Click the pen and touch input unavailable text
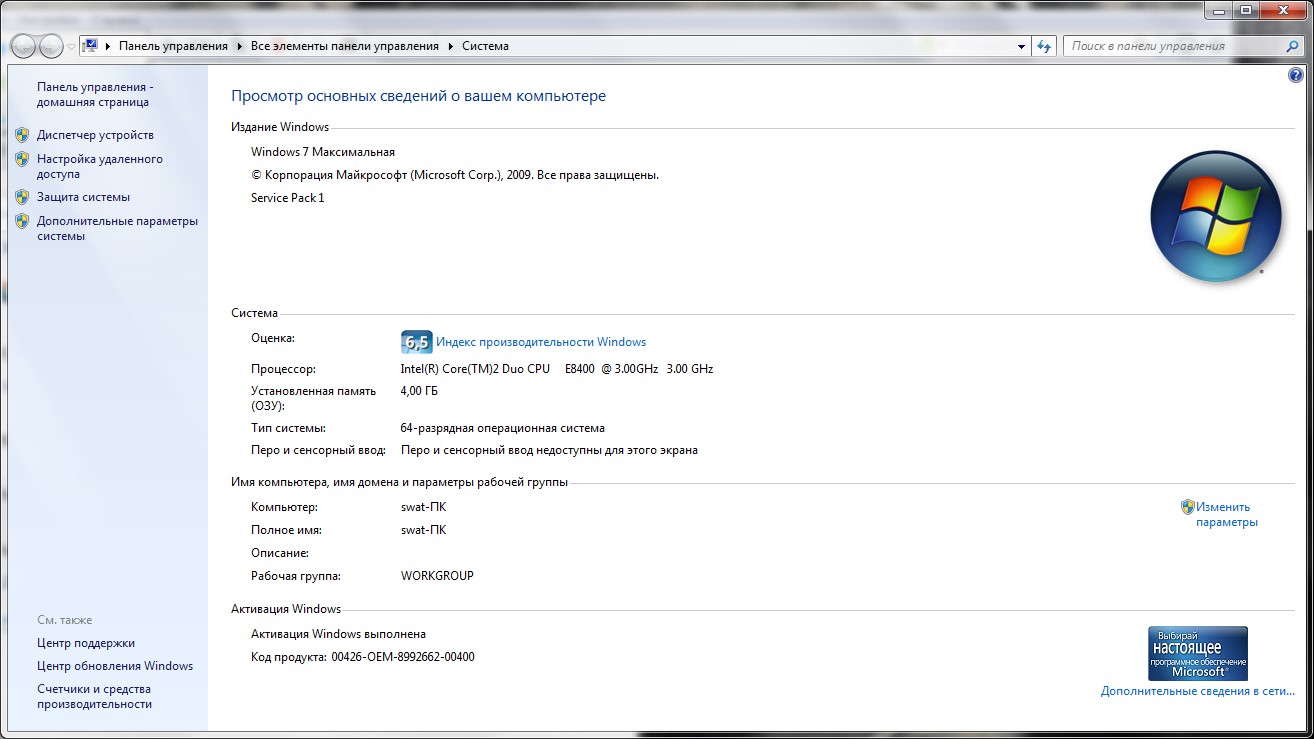This screenshot has width=1314, height=739. [549, 450]
